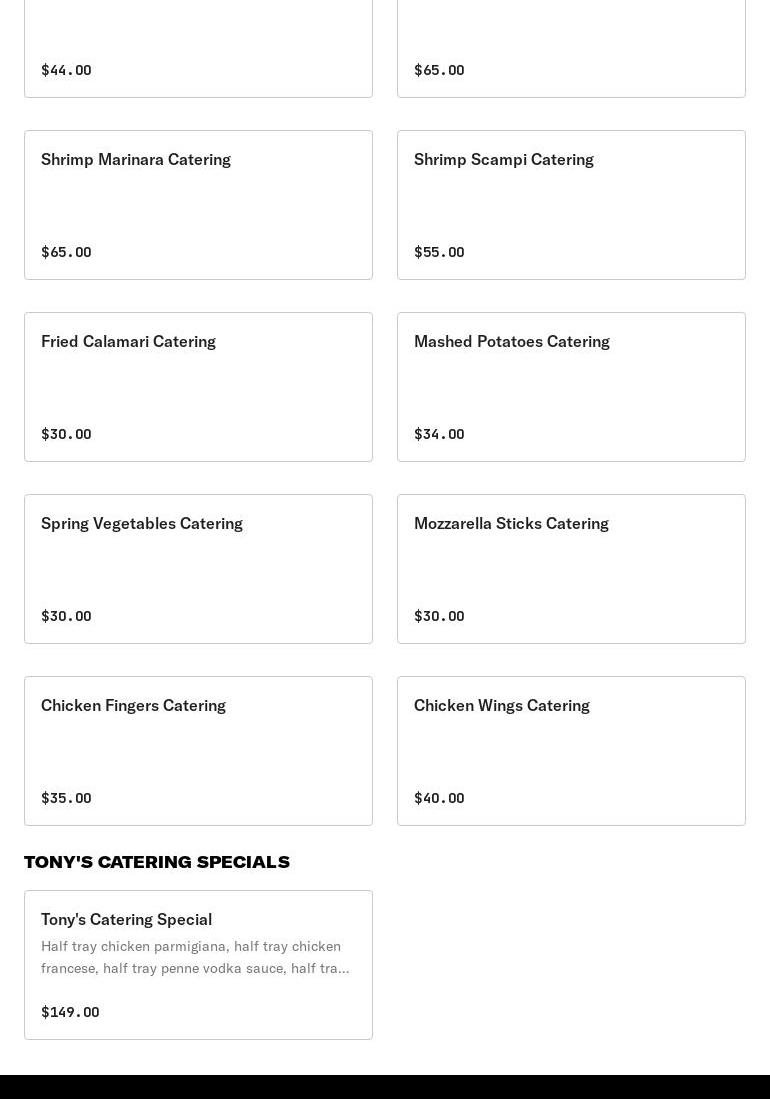770x1099 pixels.
Task: Click the $30.00 Fried Calamari price
Action: coord(66,434)
